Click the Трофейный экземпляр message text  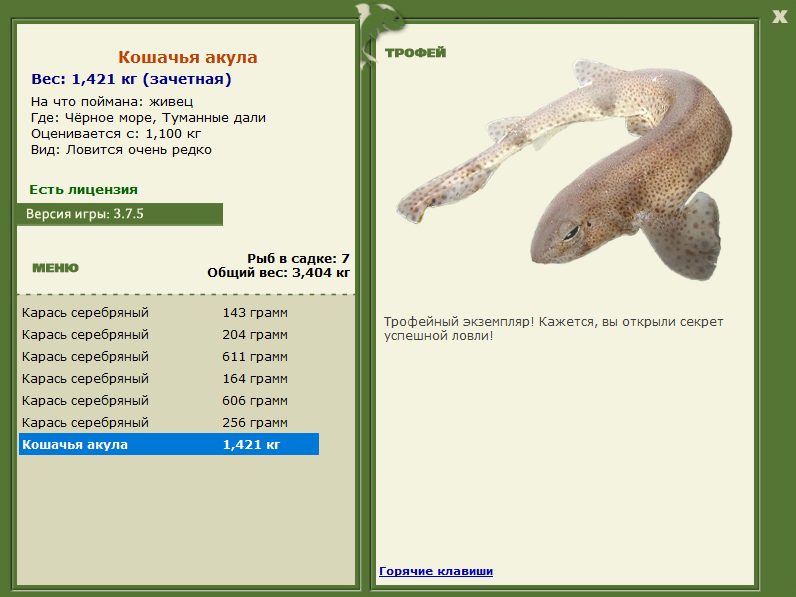coord(553,328)
